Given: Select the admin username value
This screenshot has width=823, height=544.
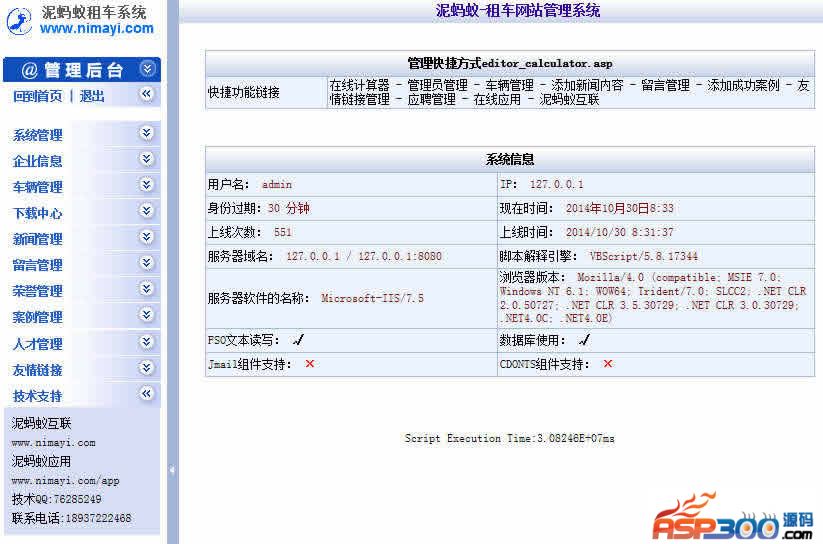Looking at the screenshot, I should coord(277,184).
